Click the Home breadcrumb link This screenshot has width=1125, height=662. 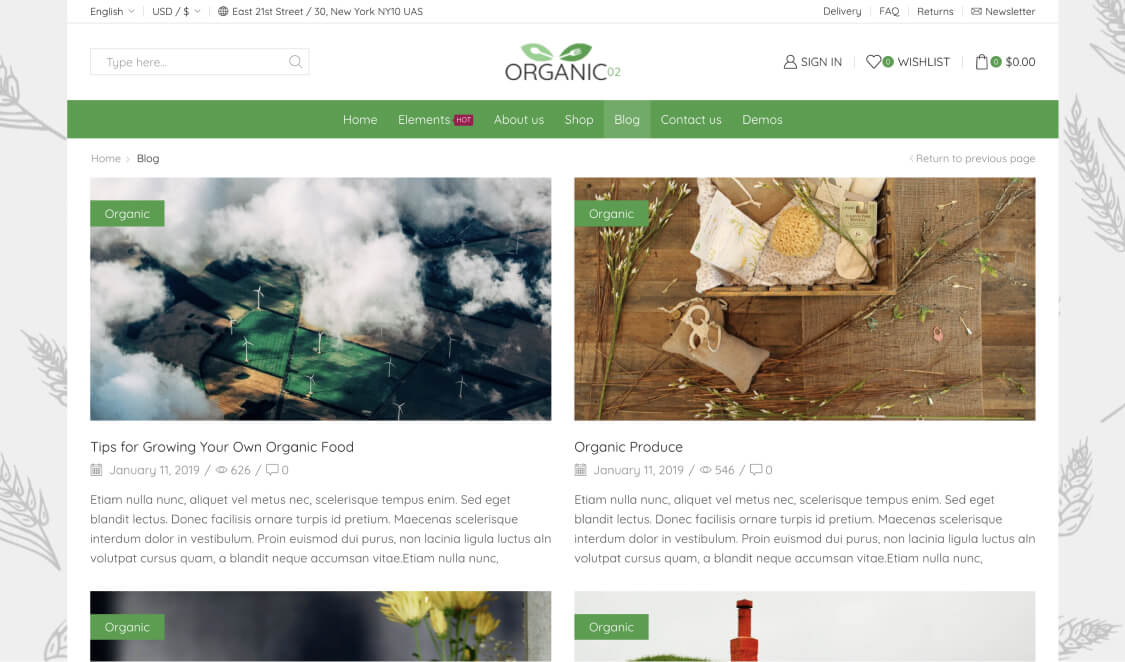105,159
